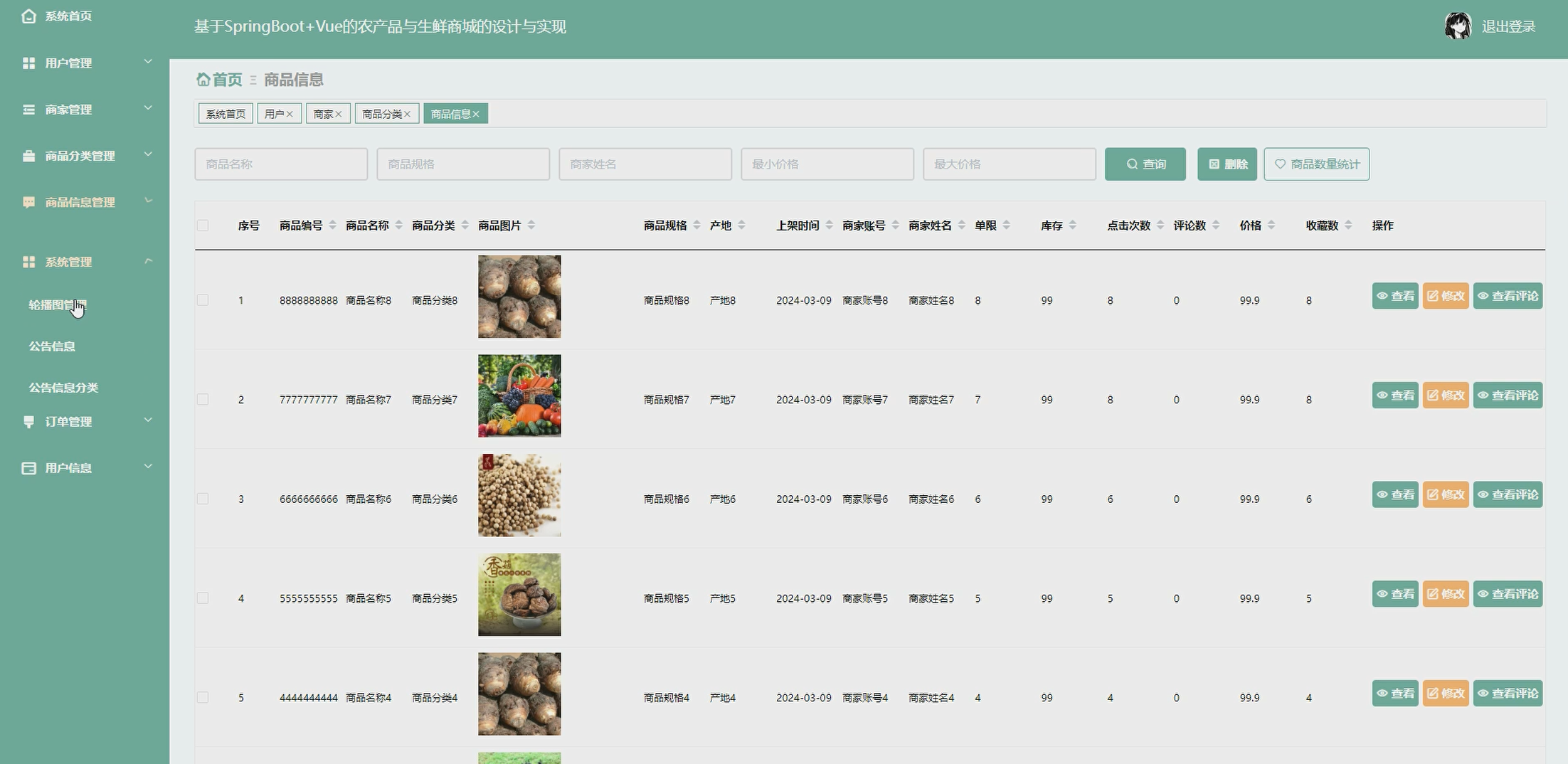
Task: Click the 删除 delete button
Action: click(1227, 164)
